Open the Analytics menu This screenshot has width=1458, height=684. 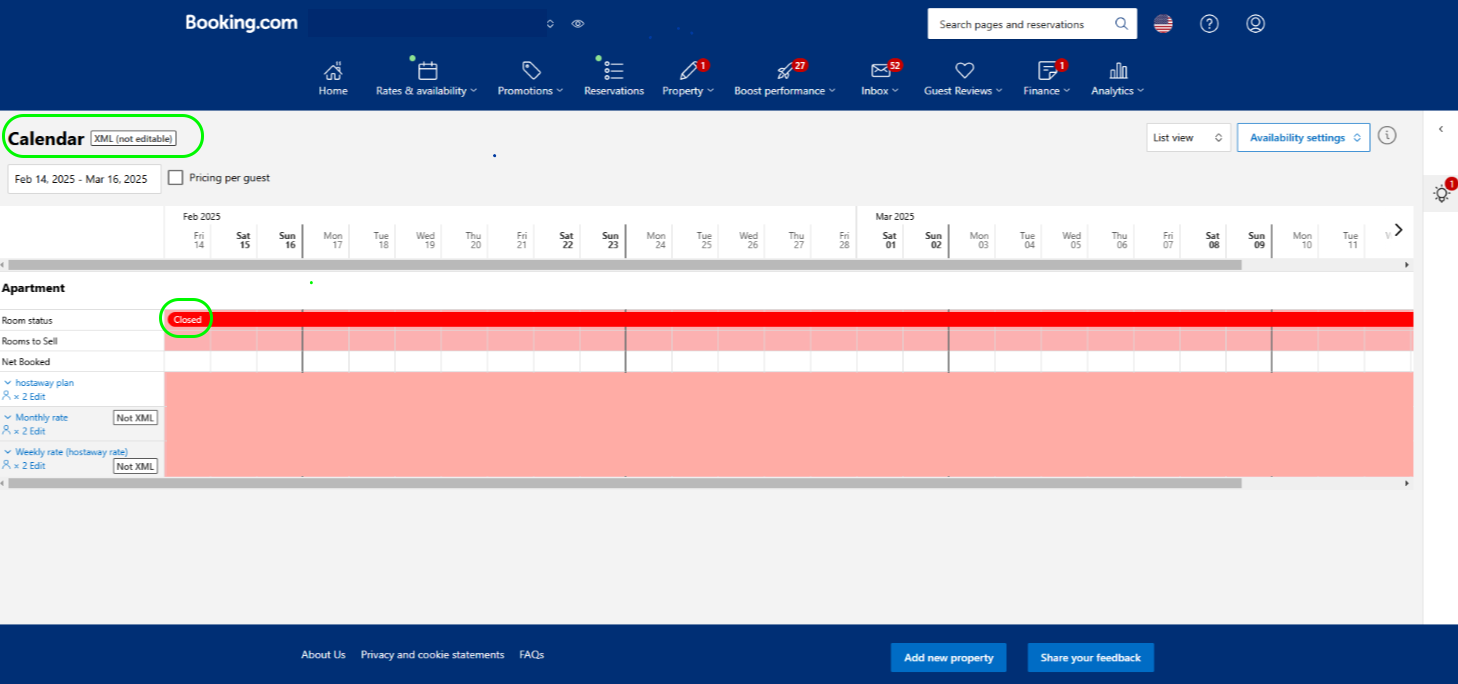point(1118,90)
